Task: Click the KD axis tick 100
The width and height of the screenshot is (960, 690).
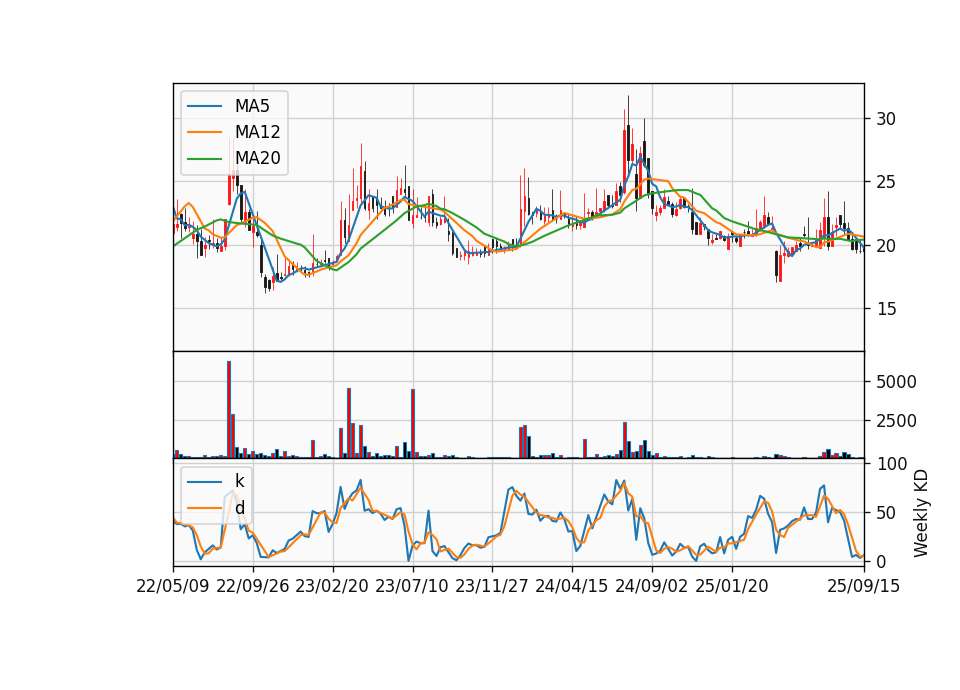Action: [x=891, y=464]
